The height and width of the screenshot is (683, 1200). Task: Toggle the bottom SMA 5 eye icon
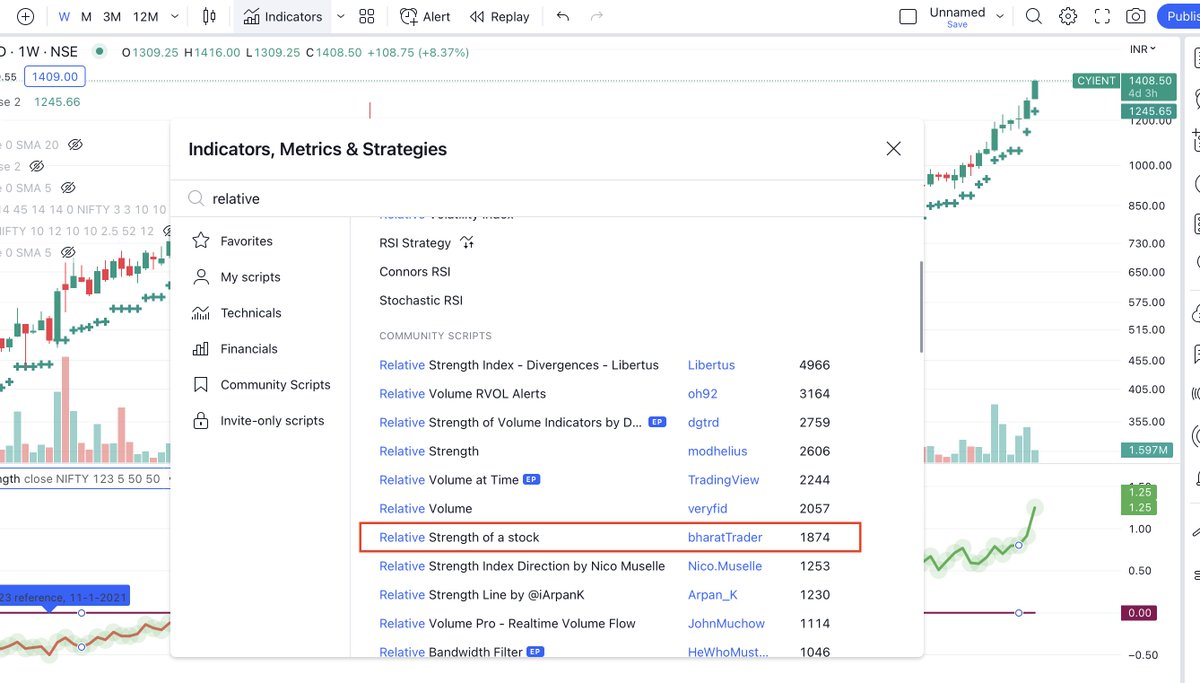pos(68,253)
